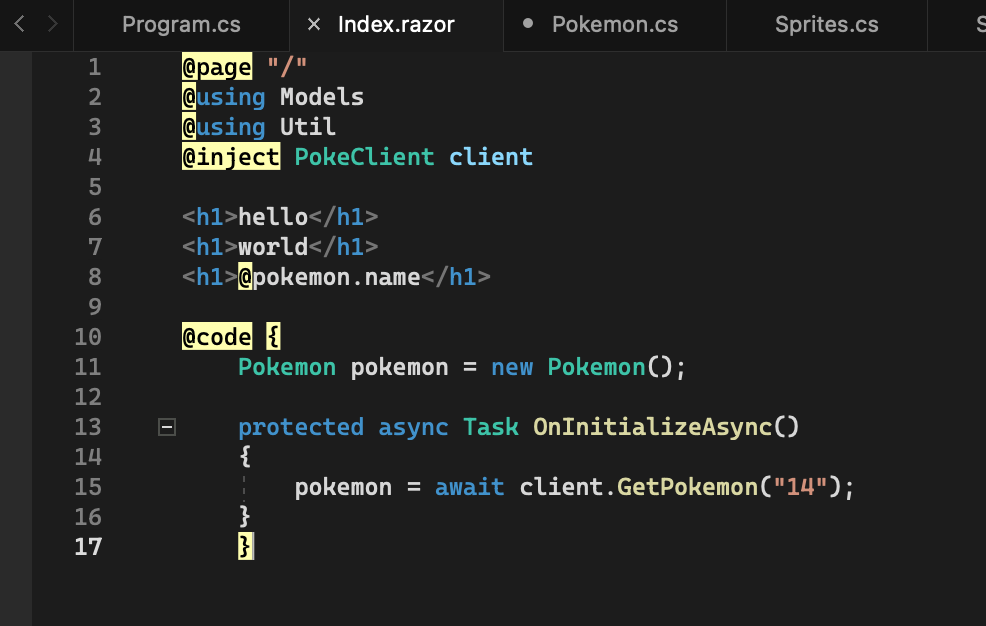Click the @page directive
Image resolution: width=986 pixels, height=626 pixels.
(217, 67)
